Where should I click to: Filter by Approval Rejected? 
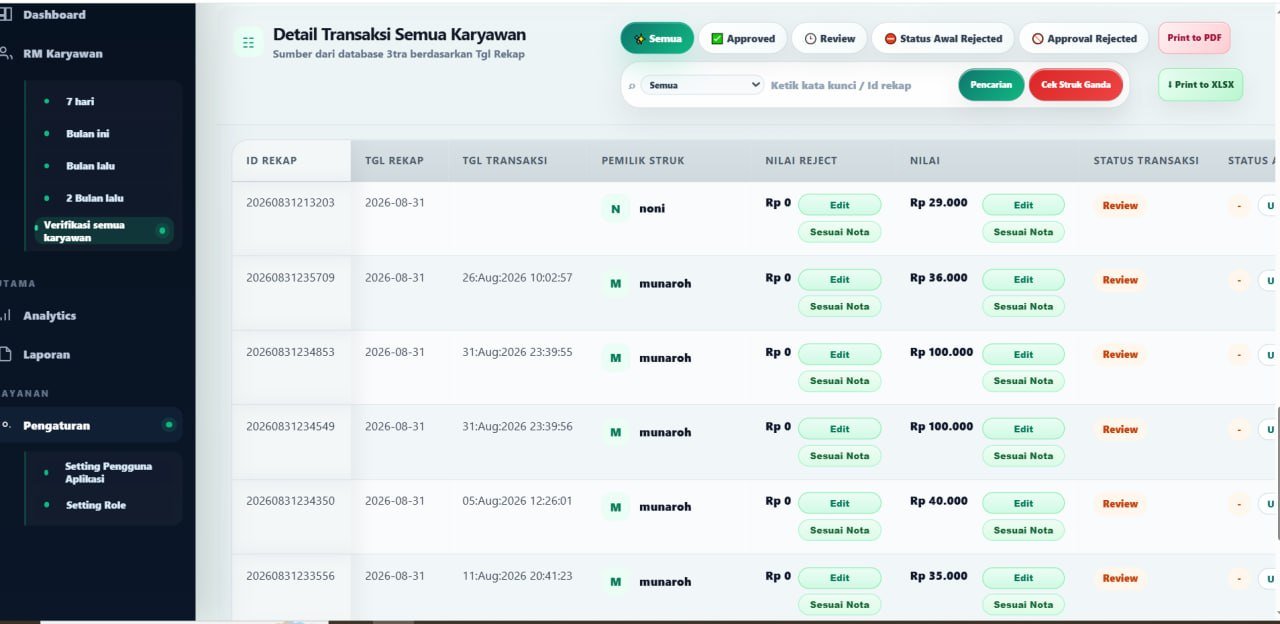click(x=1084, y=39)
